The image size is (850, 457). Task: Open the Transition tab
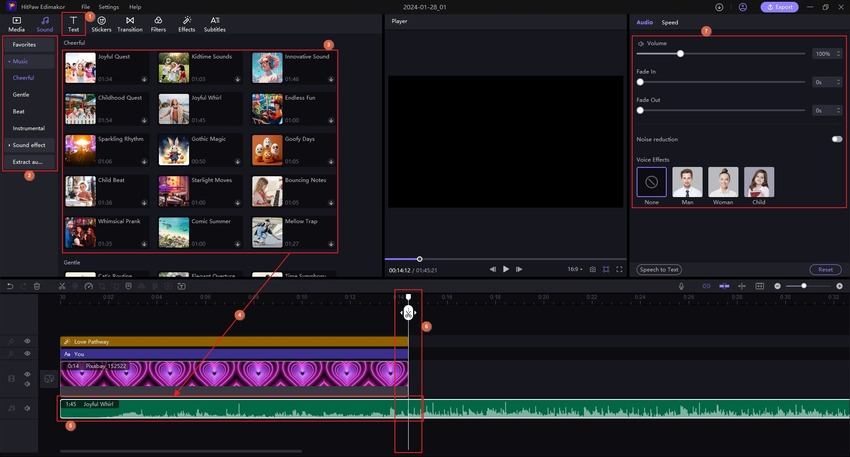(130, 24)
